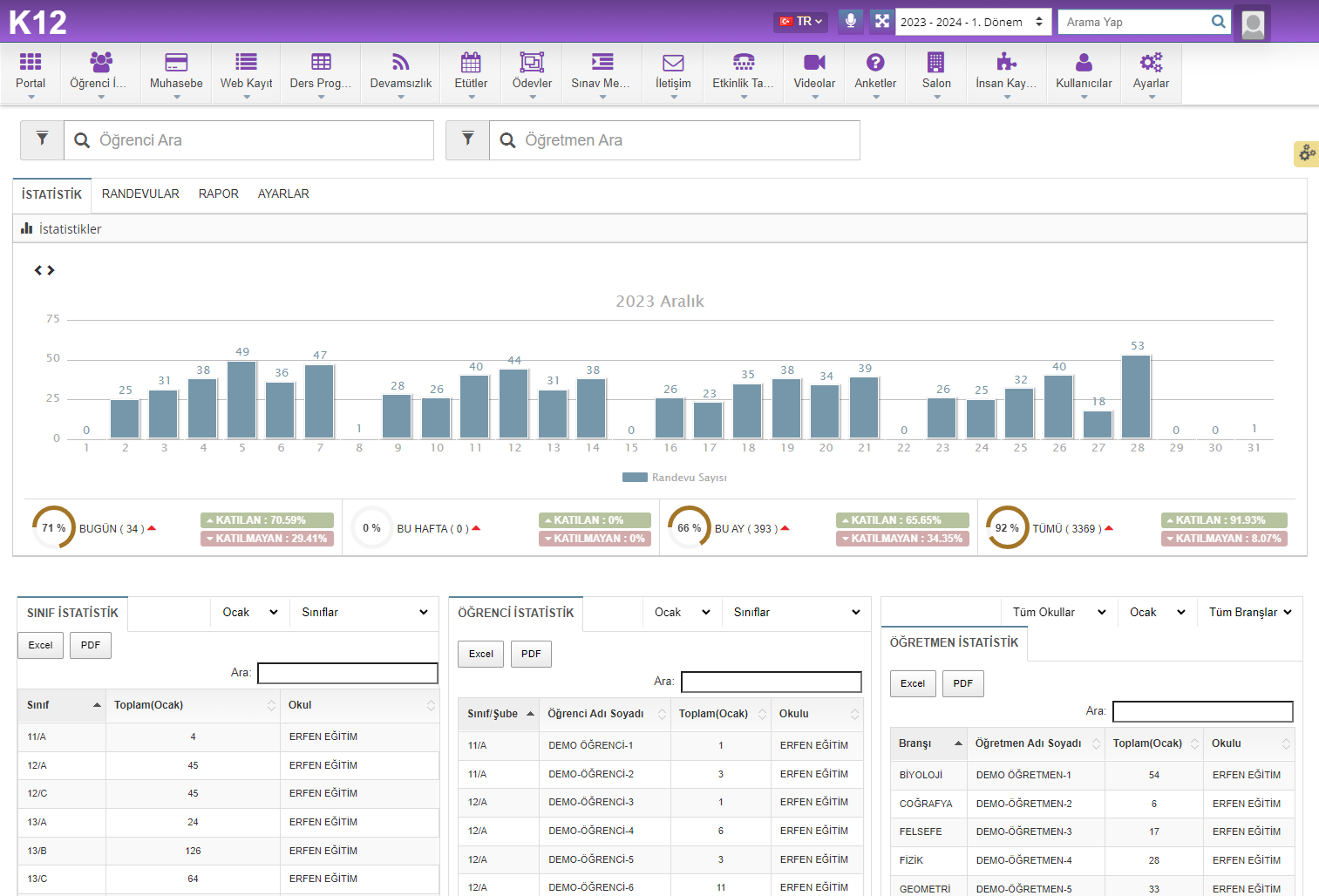Click the microphone voice search icon

(x=851, y=22)
